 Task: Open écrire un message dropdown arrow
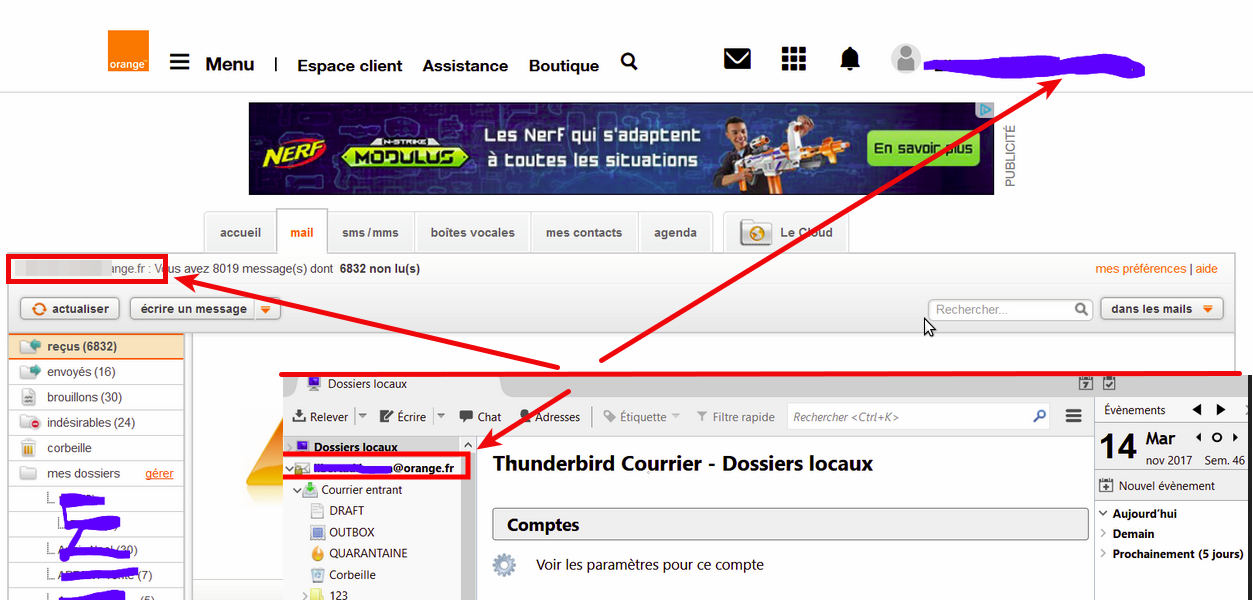266,309
